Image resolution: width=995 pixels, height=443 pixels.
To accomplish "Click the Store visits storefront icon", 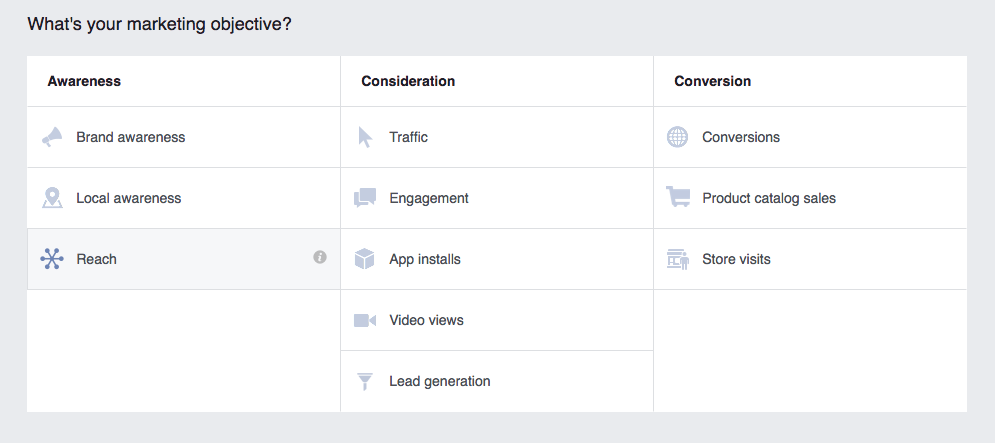I will [x=678, y=259].
